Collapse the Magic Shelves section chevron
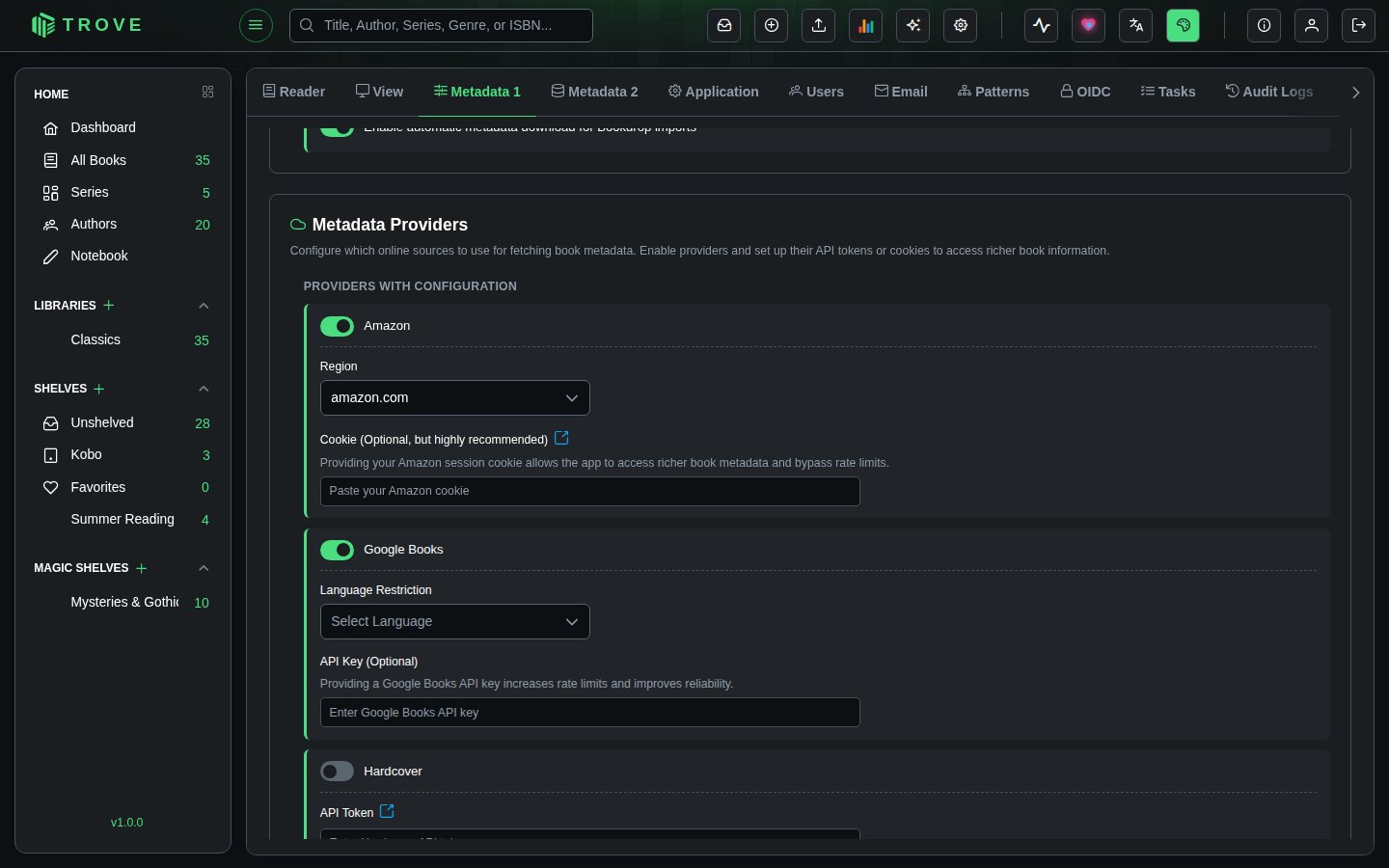Viewport: 1389px width, 868px height. (x=204, y=568)
